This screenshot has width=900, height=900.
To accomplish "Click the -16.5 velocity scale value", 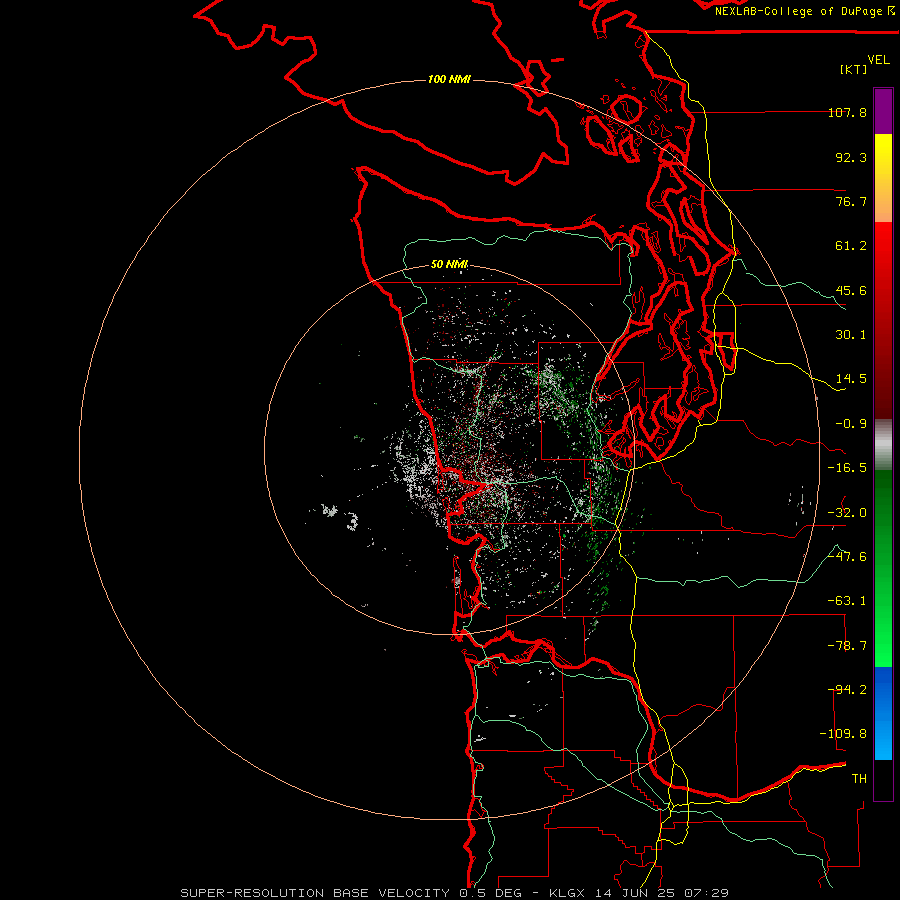I will [x=847, y=468].
